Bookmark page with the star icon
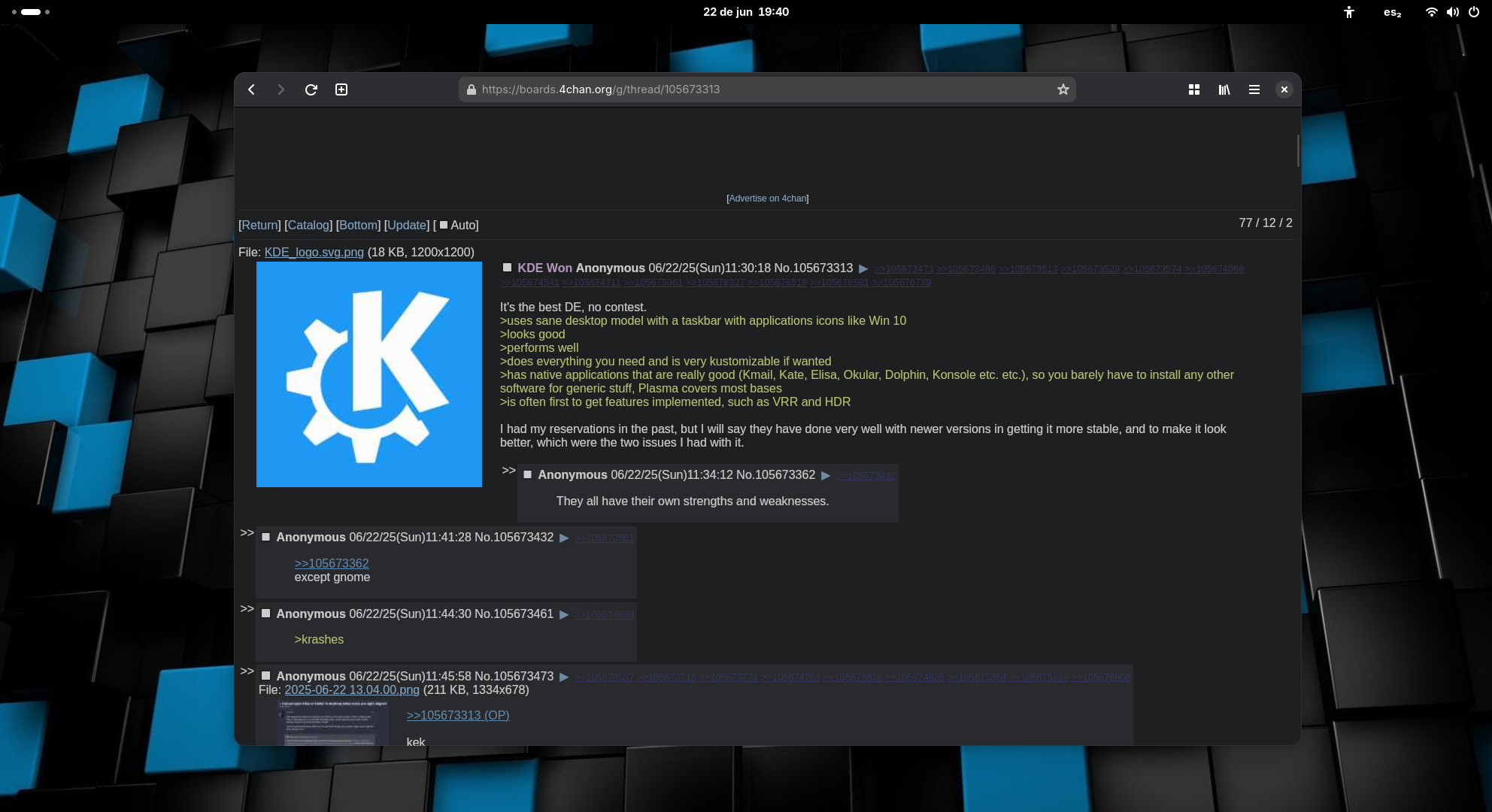 pos(1063,89)
